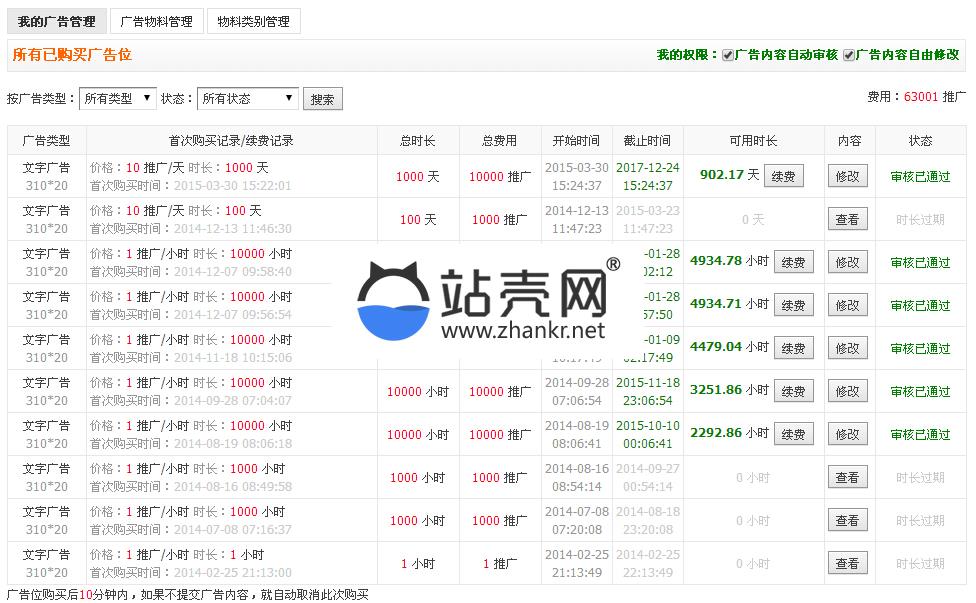Image resolution: width=976 pixels, height=603 pixels.
Task: Switch to 广告物料管理 tab
Action: pos(156,21)
